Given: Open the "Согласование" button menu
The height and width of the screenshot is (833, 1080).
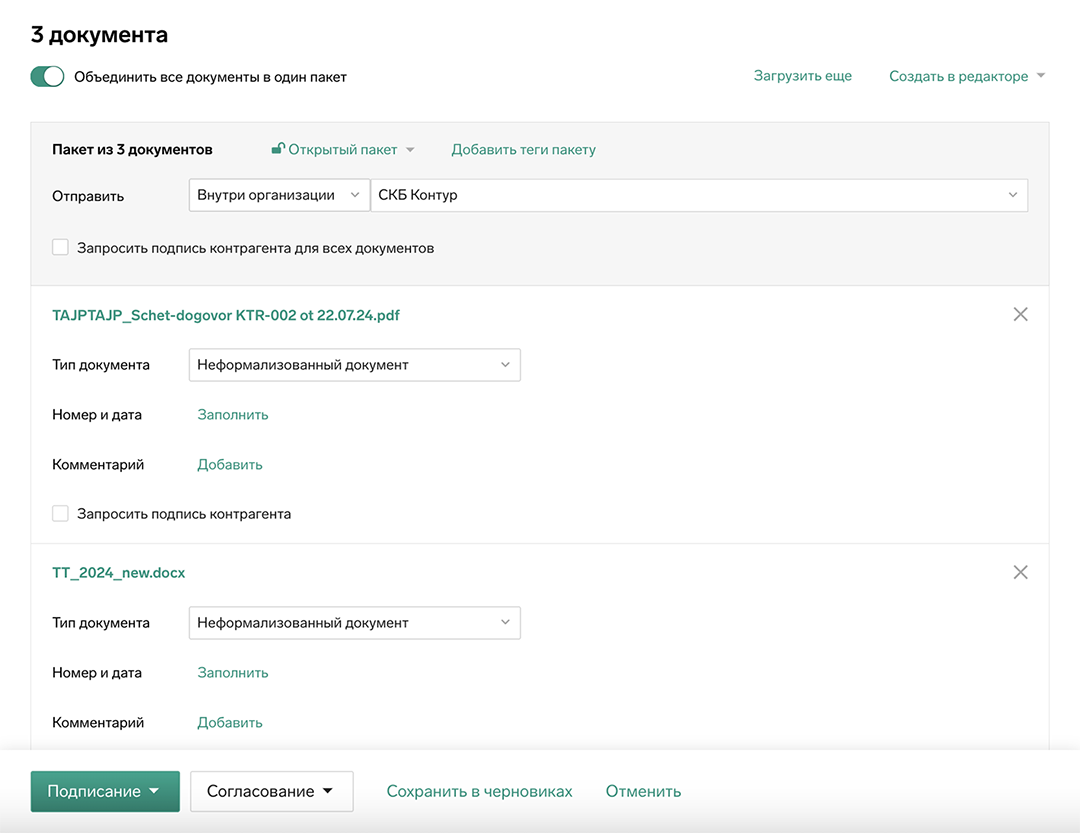Looking at the screenshot, I should point(271,791).
